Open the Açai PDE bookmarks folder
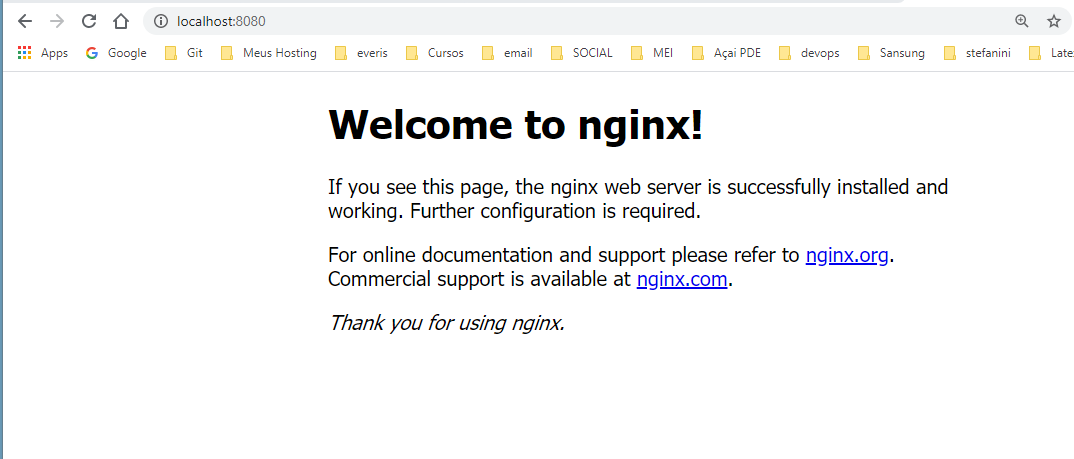 pyautogui.click(x=726, y=53)
